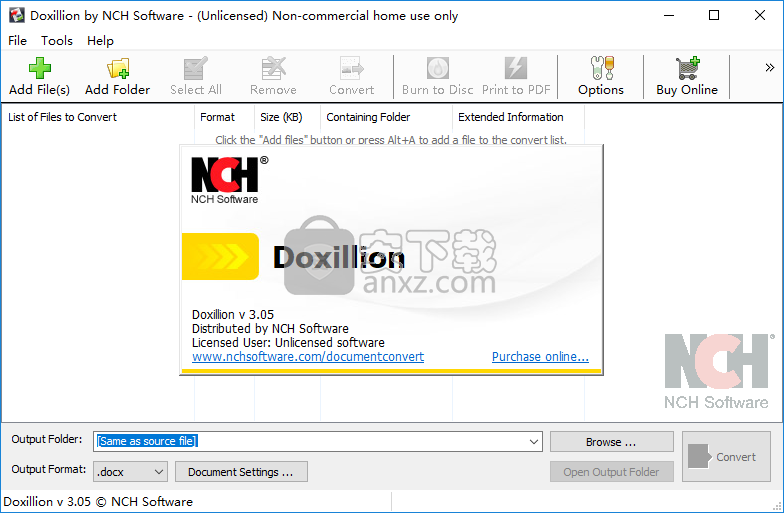
Task: Sort by the Format column header
Action: click(224, 117)
